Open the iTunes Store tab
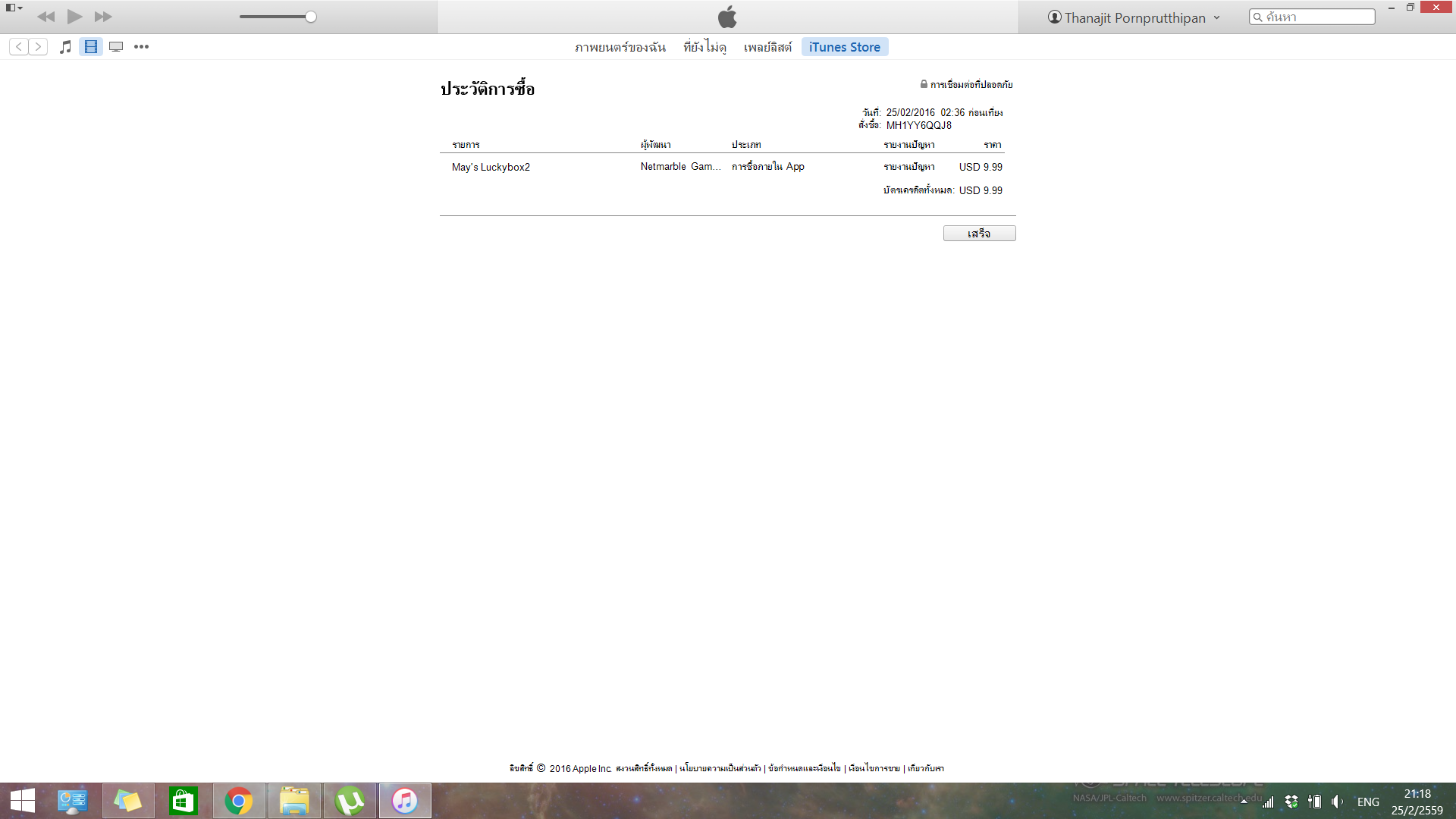The width and height of the screenshot is (1456, 819). coord(844,47)
